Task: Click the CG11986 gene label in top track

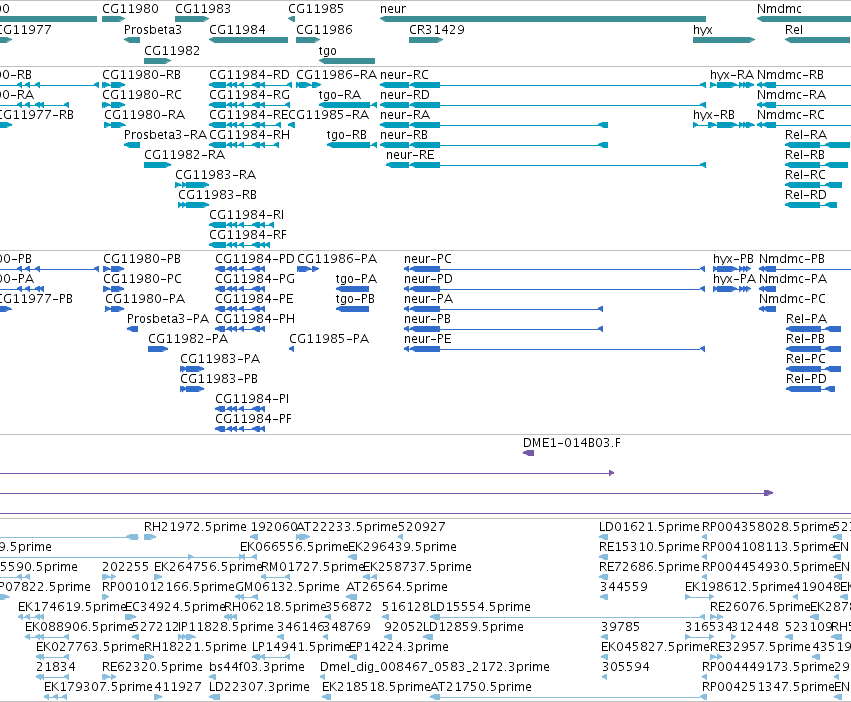Action: pyautogui.click(x=324, y=30)
